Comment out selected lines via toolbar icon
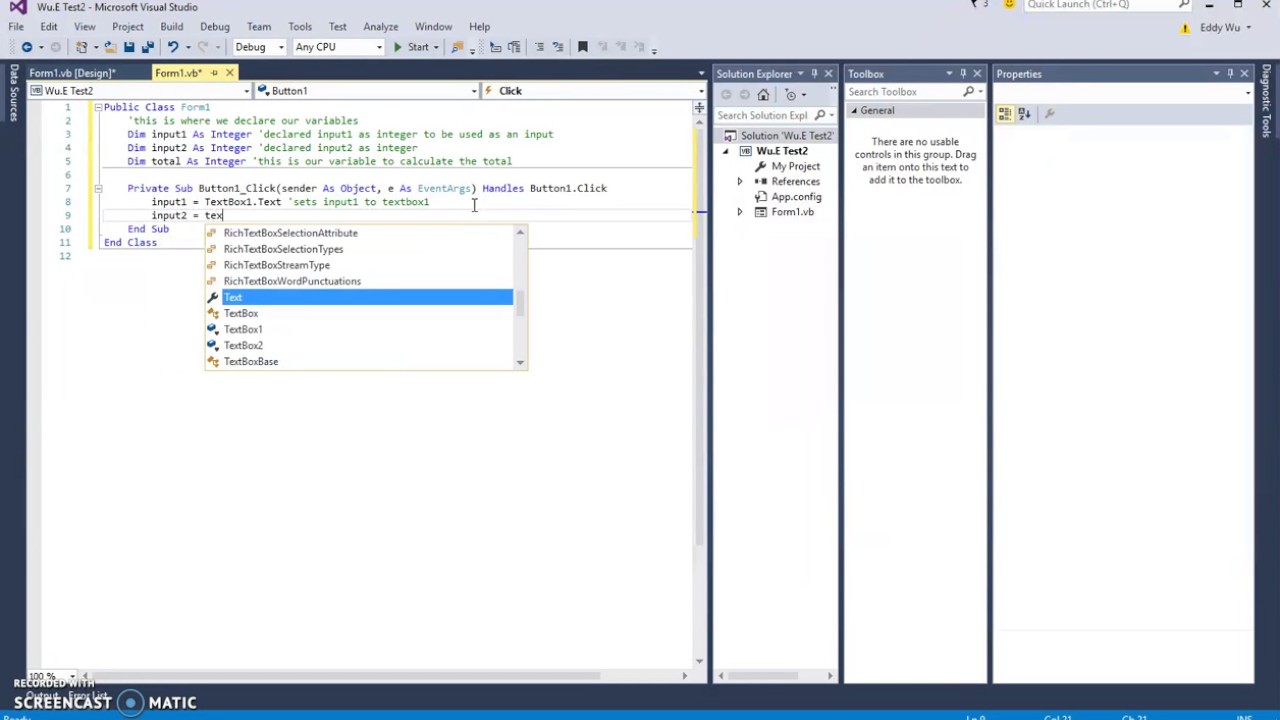The width and height of the screenshot is (1280, 720). [539, 47]
